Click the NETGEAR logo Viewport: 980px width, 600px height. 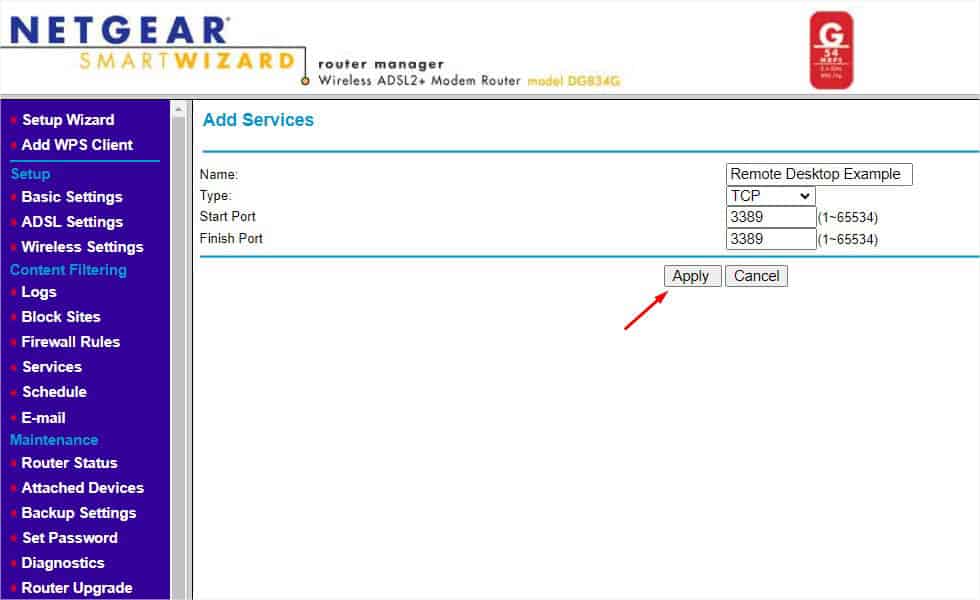(x=119, y=30)
